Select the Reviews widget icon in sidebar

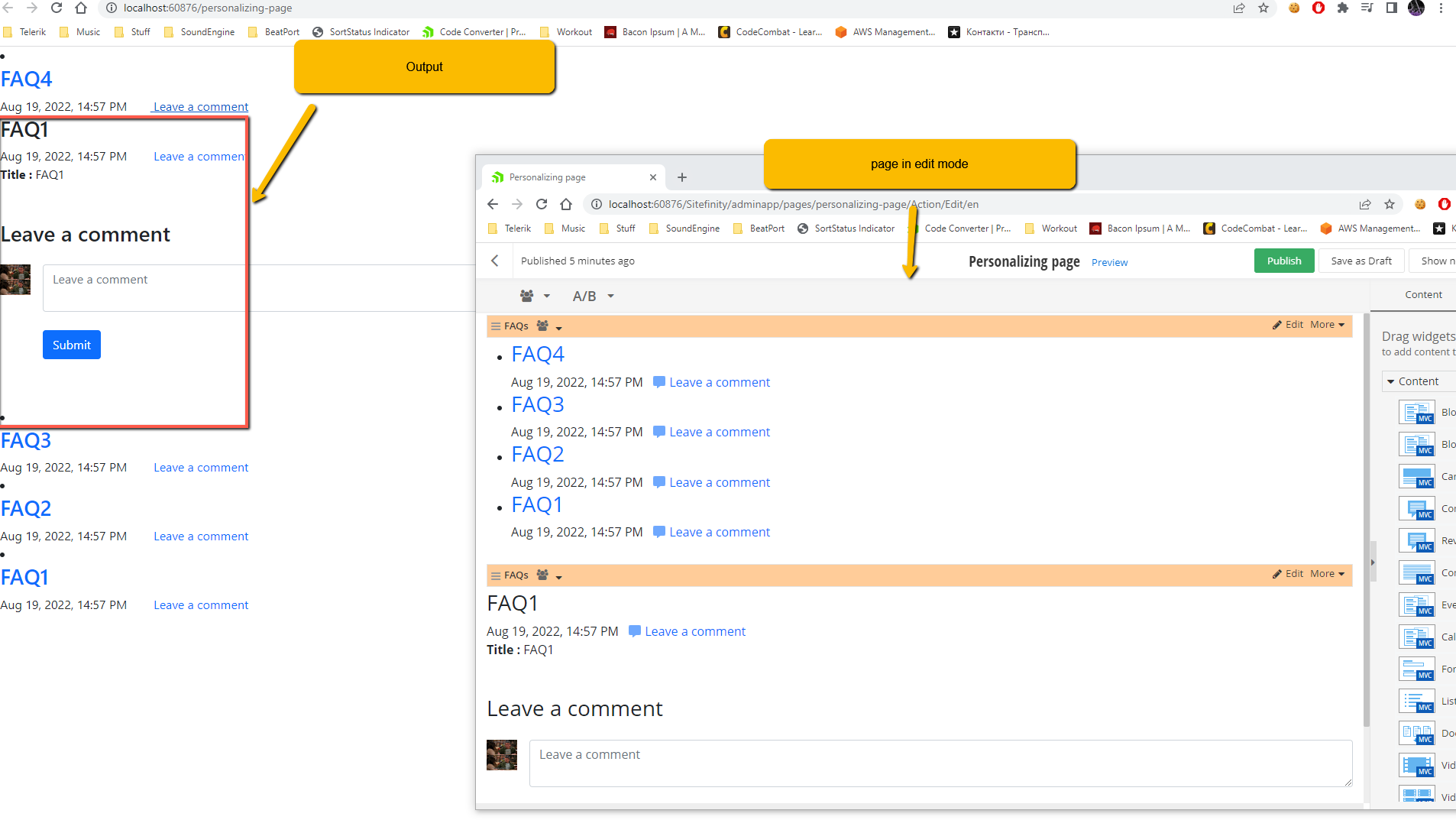point(1416,540)
